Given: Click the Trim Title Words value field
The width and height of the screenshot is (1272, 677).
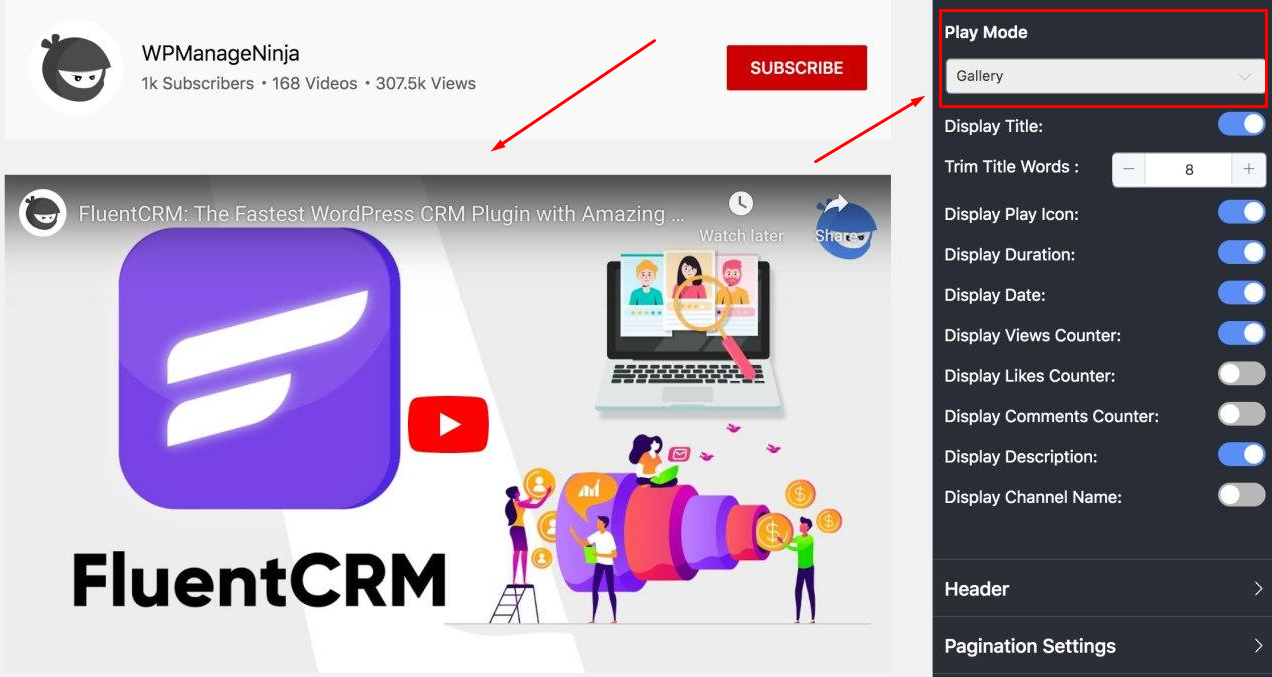Looking at the screenshot, I should (1189, 169).
